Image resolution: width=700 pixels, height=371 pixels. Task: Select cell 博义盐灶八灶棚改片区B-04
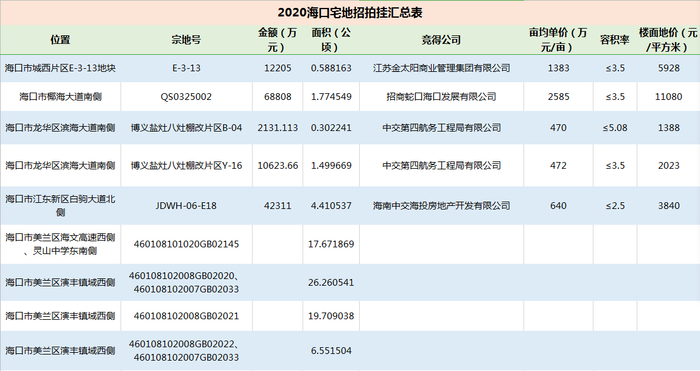pos(186,128)
